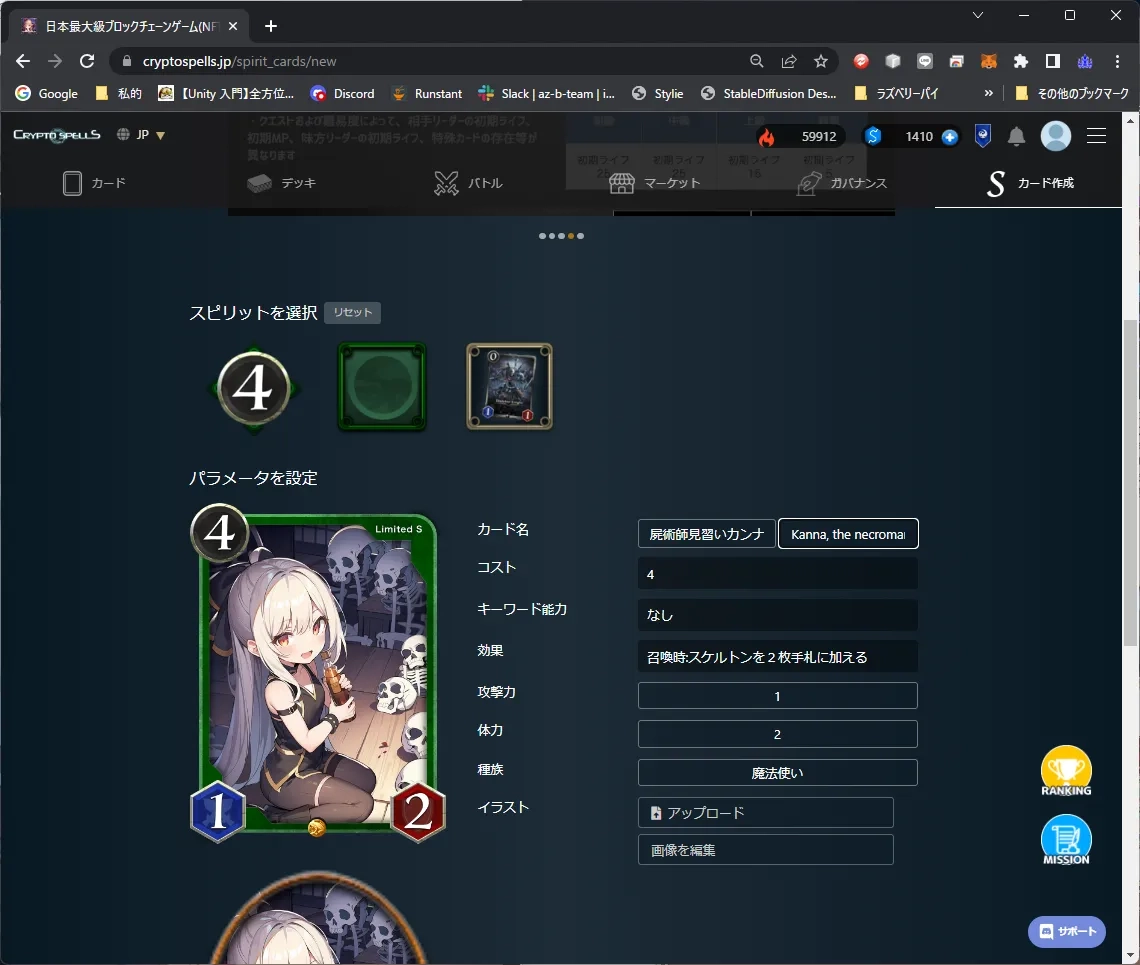1140x965 pixels.
Task: Click the English card name field
Action: click(847, 534)
